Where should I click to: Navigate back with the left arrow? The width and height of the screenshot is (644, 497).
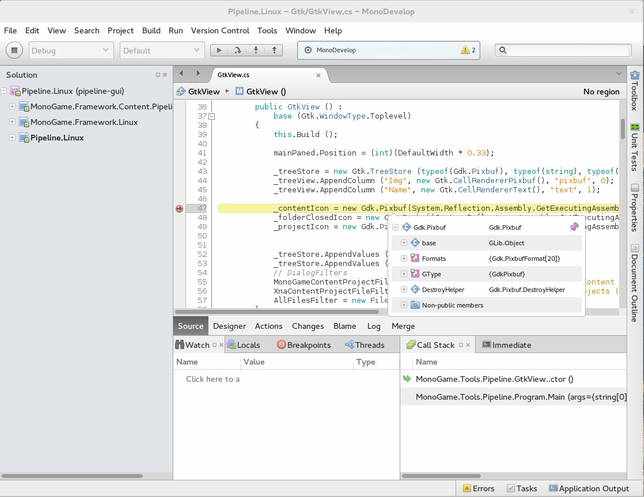click(x=181, y=74)
